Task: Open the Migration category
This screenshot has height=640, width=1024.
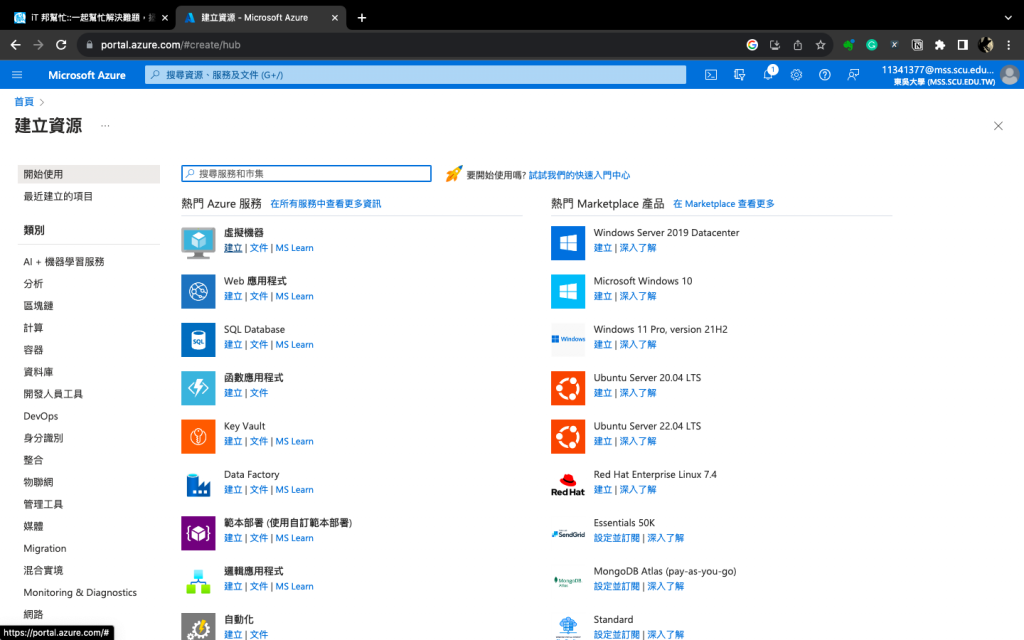Action: [x=45, y=549]
